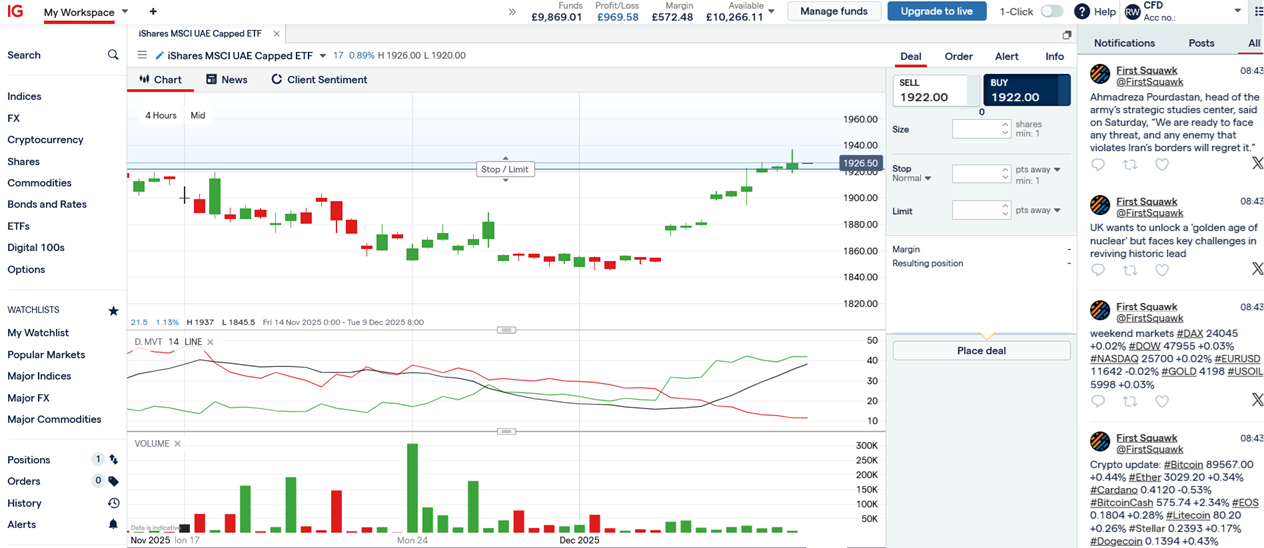Open the chart panel hamburger menu
The image size is (1264, 548).
[142, 56]
